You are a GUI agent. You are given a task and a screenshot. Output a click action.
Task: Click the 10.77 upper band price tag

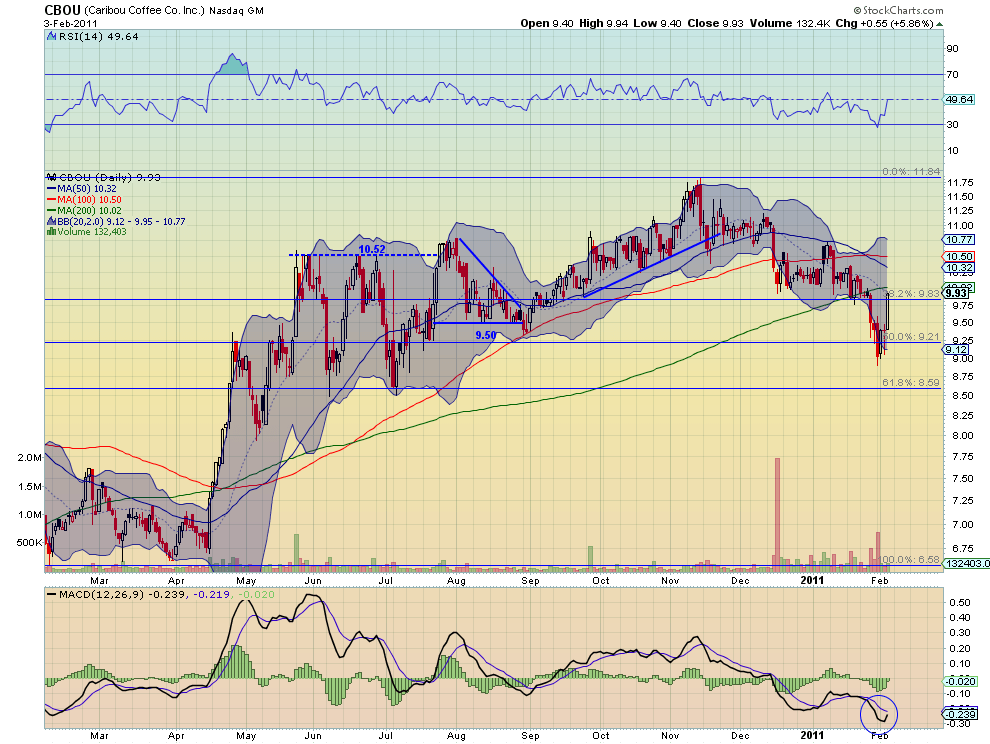[x=958, y=240]
